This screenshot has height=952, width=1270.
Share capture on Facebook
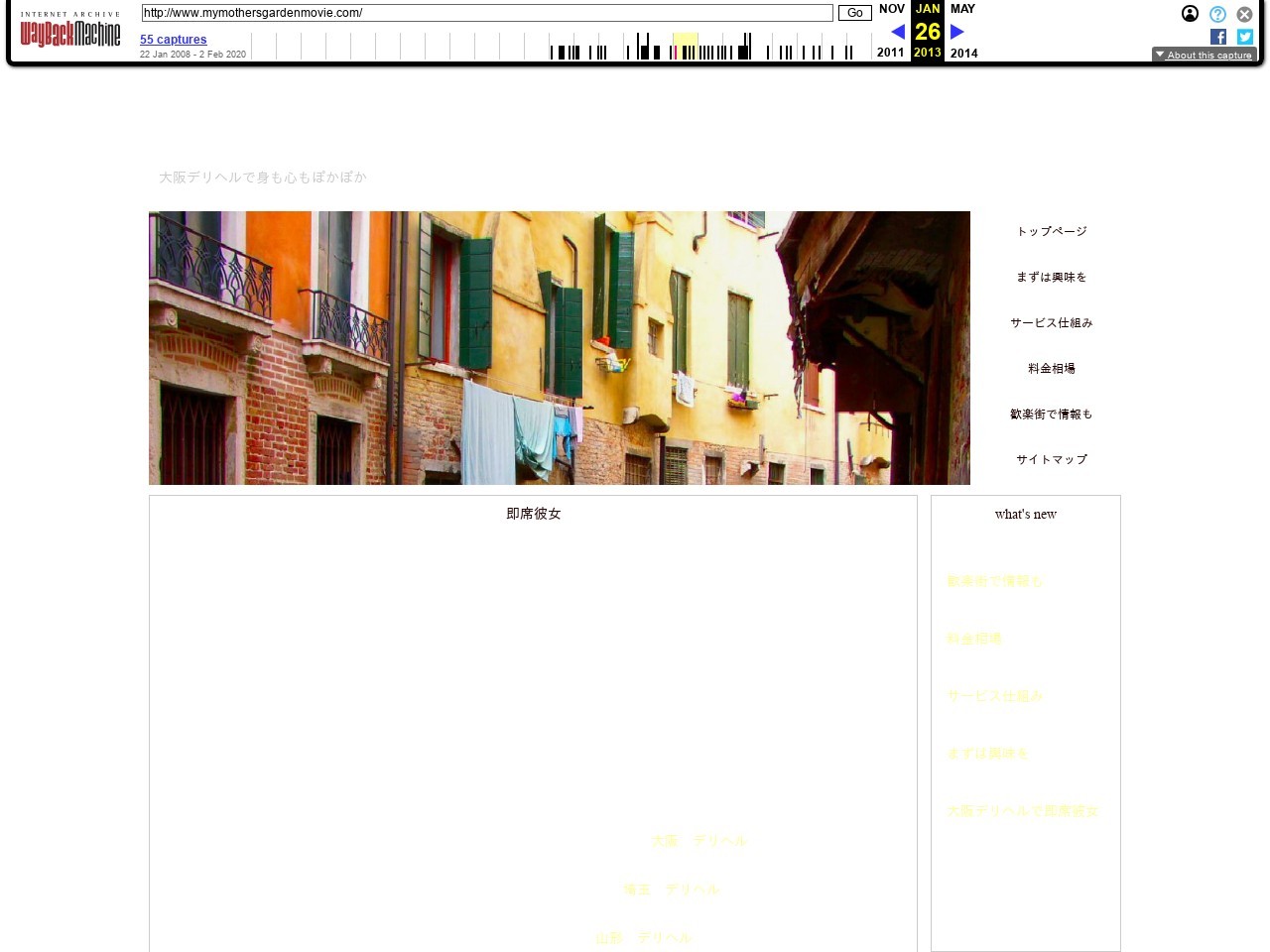1218,37
